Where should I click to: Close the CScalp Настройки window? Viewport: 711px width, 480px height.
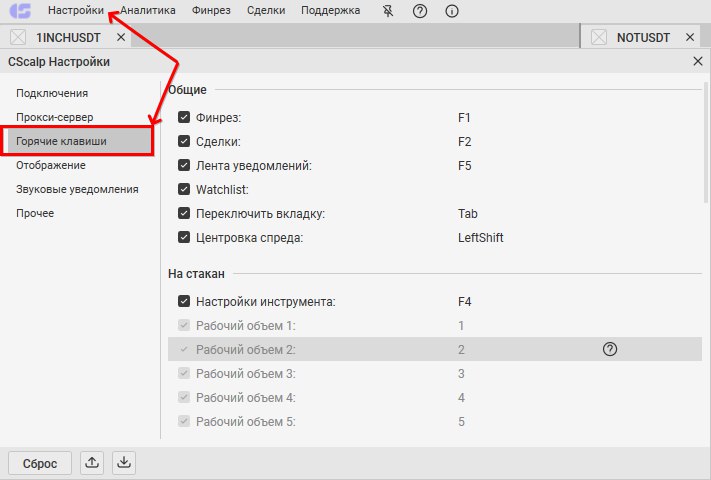click(x=698, y=61)
